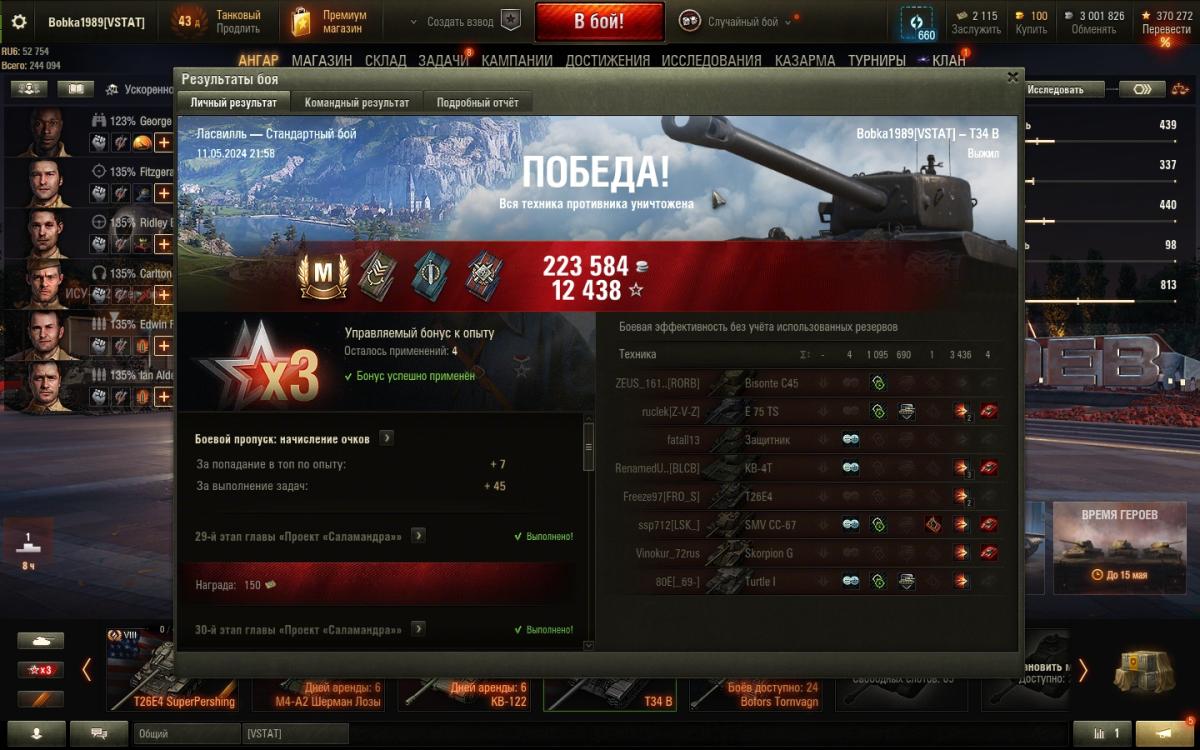The width and height of the screenshot is (1200, 750).
Task: Switch to Командный результат tab
Action: pyautogui.click(x=357, y=102)
